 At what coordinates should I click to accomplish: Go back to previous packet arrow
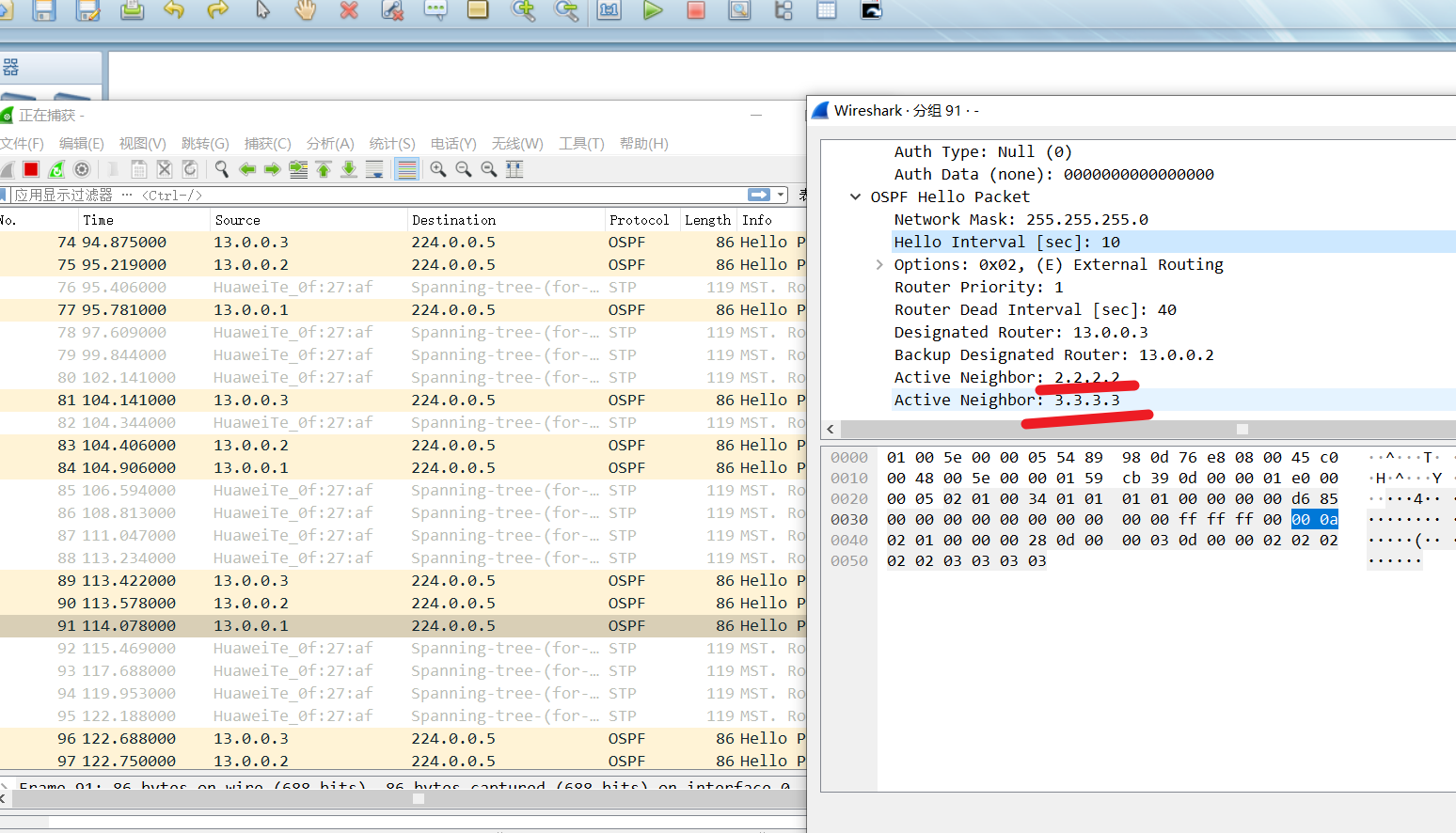point(247,169)
